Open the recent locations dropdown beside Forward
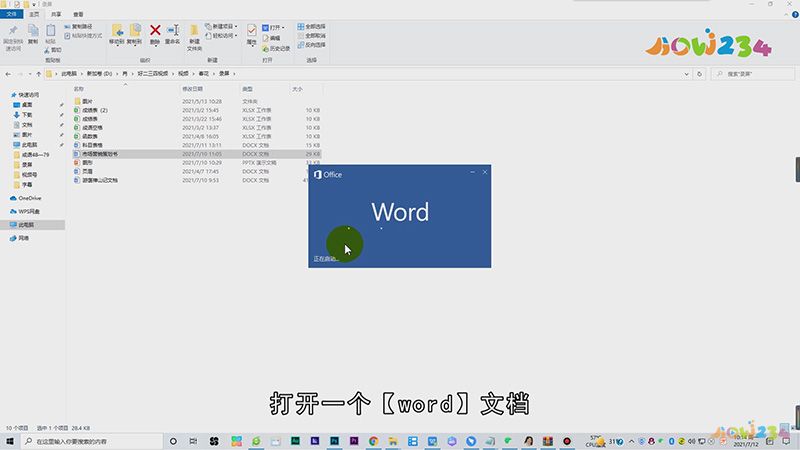Viewport: 800px width, 450px height. click(x=30, y=74)
